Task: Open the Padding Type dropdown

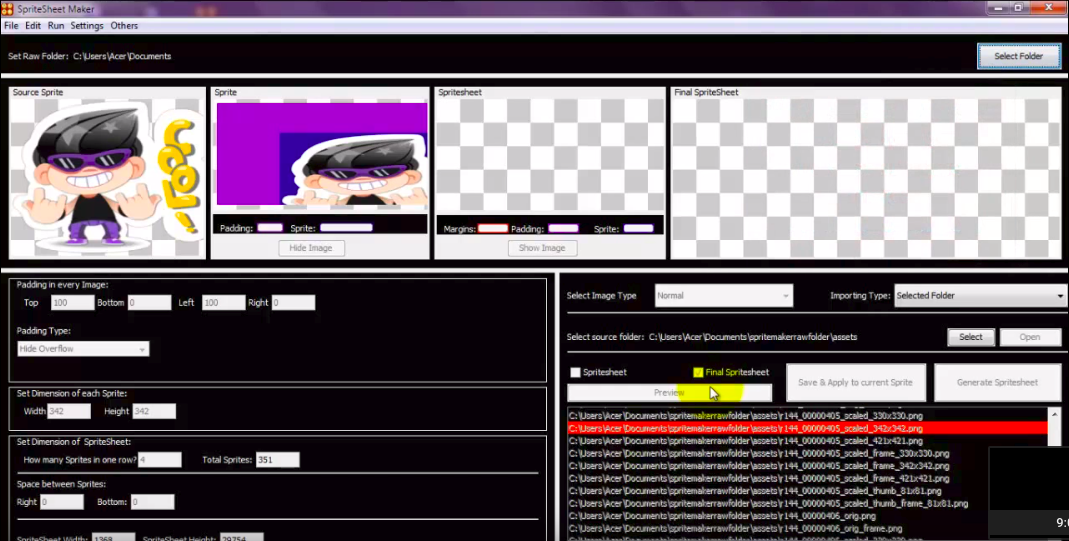Action: [83, 349]
